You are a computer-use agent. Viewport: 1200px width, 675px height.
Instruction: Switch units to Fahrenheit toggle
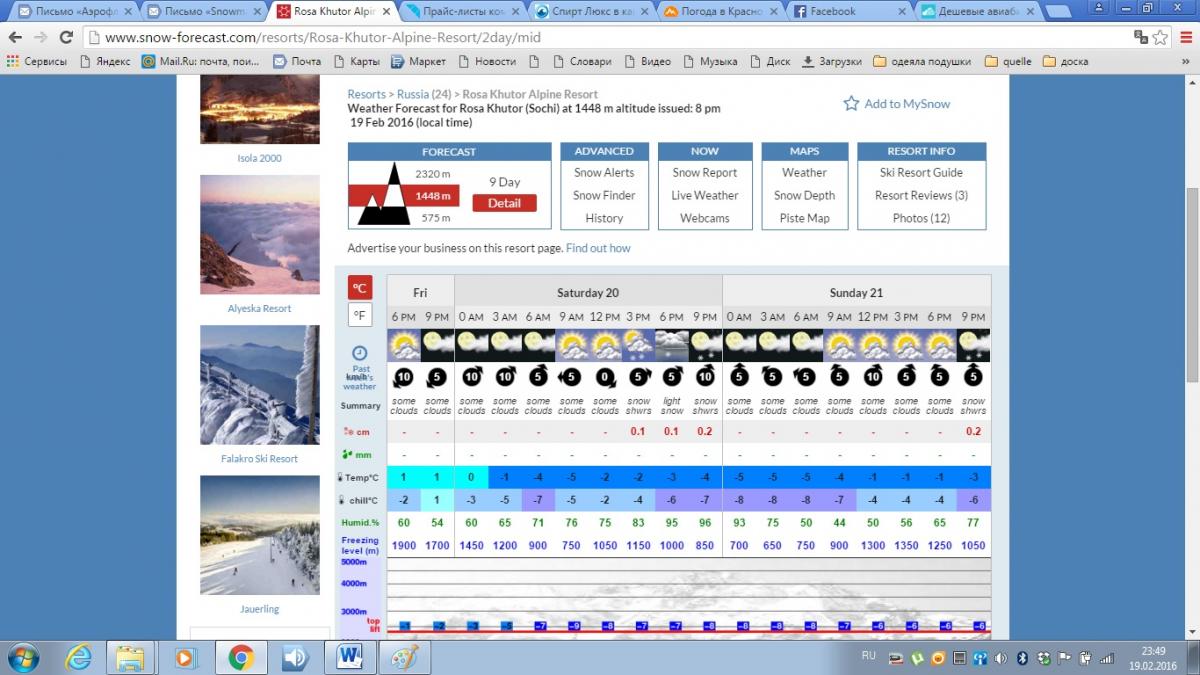tap(360, 315)
